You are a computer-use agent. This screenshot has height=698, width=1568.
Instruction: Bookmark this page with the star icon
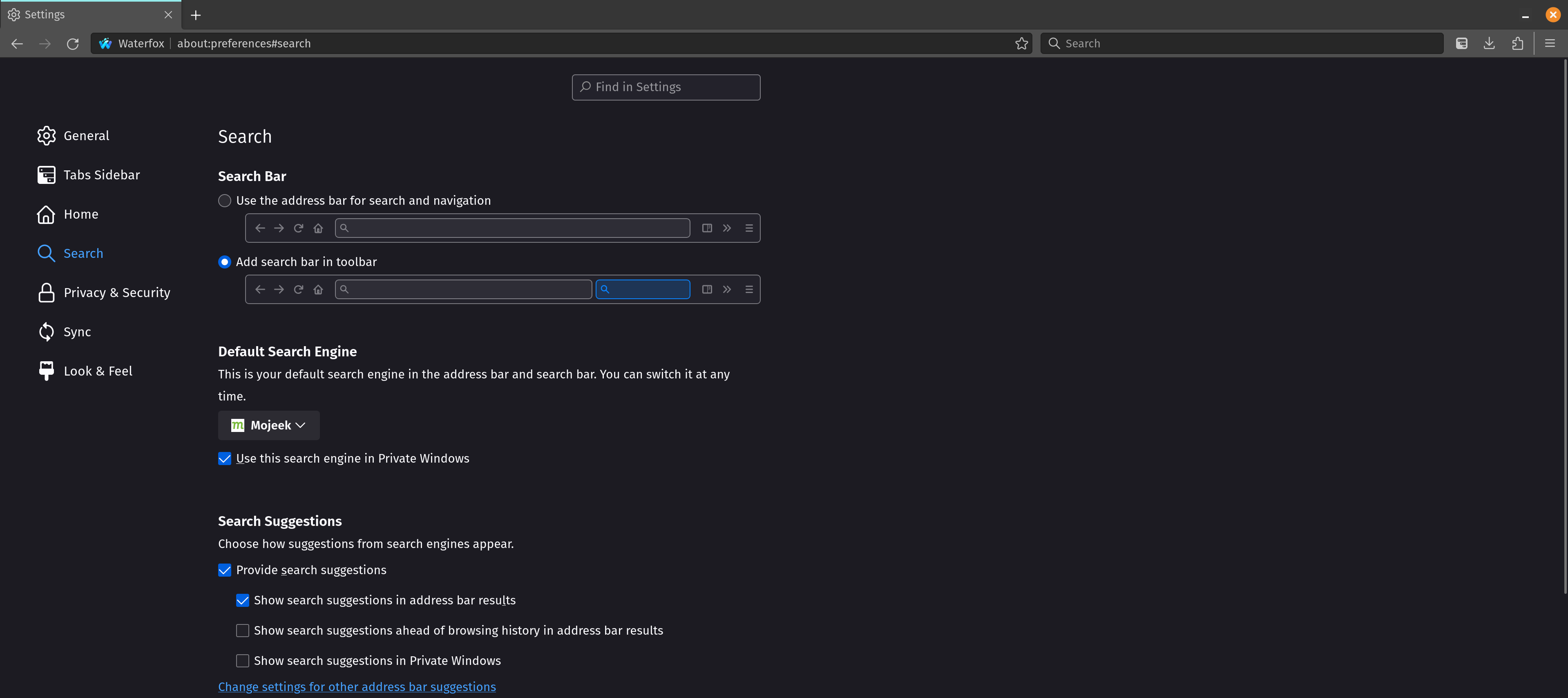point(1021,43)
